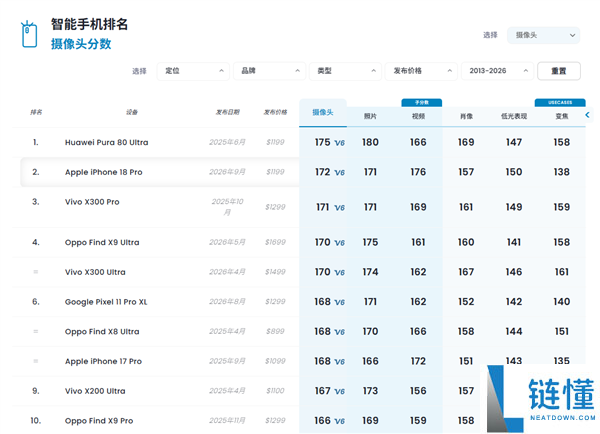Select the 肖像 column tab
The width and height of the screenshot is (600, 434).
click(x=466, y=116)
